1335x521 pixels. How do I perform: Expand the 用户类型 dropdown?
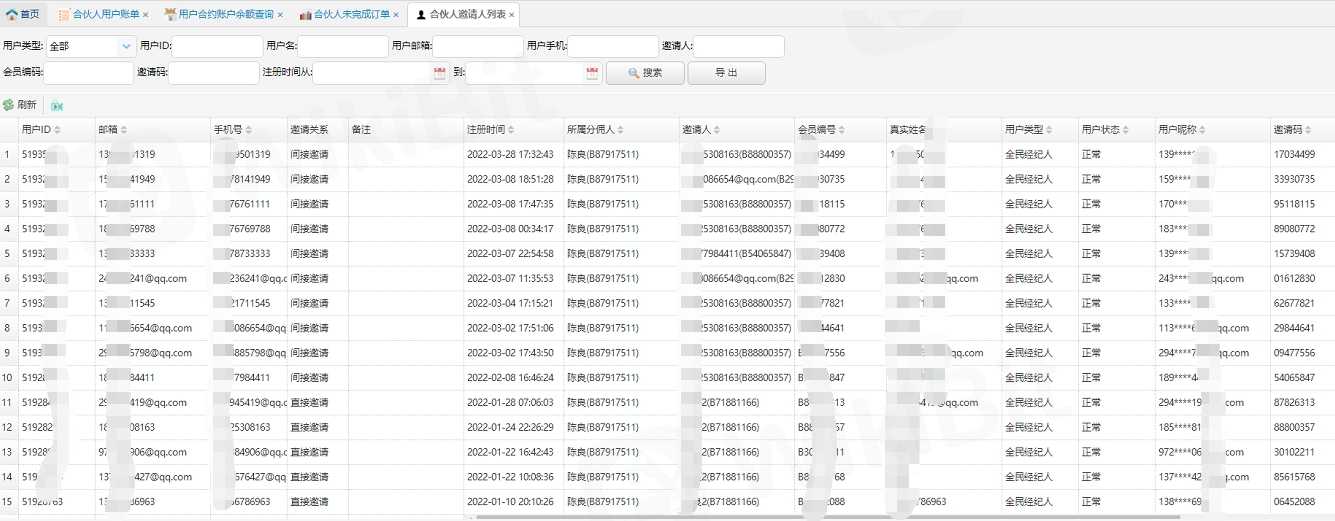[x=126, y=46]
